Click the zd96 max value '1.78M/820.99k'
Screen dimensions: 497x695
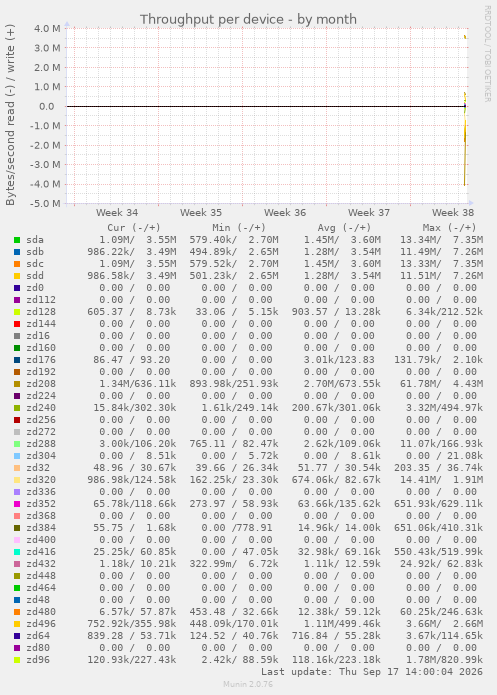pos(445,660)
